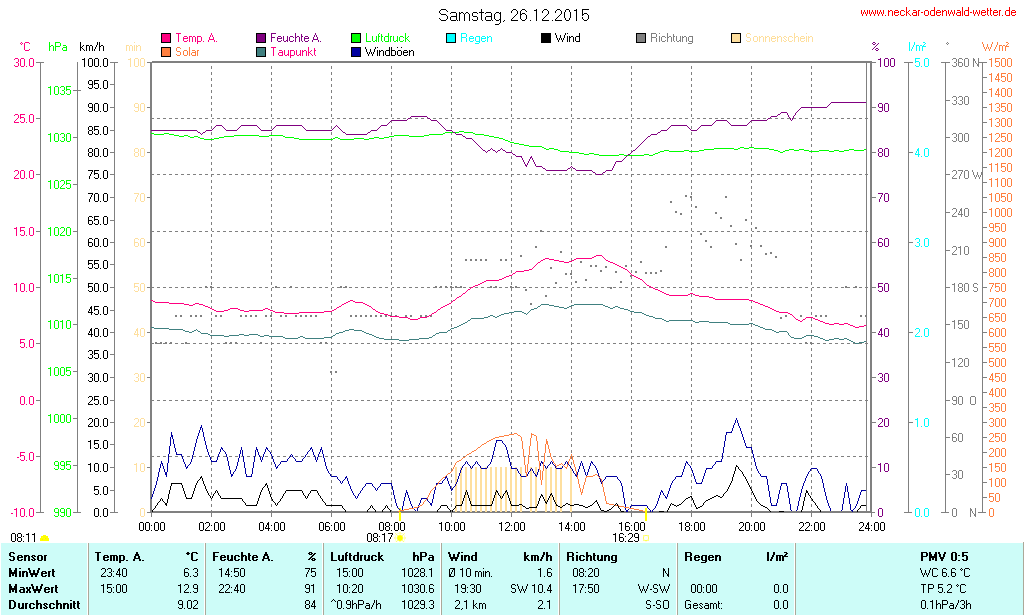Image resolution: width=1024 pixels, height=615 pixels.
Task: Click the pink Temp. A. legend swatch
Action: click(166, 38)
